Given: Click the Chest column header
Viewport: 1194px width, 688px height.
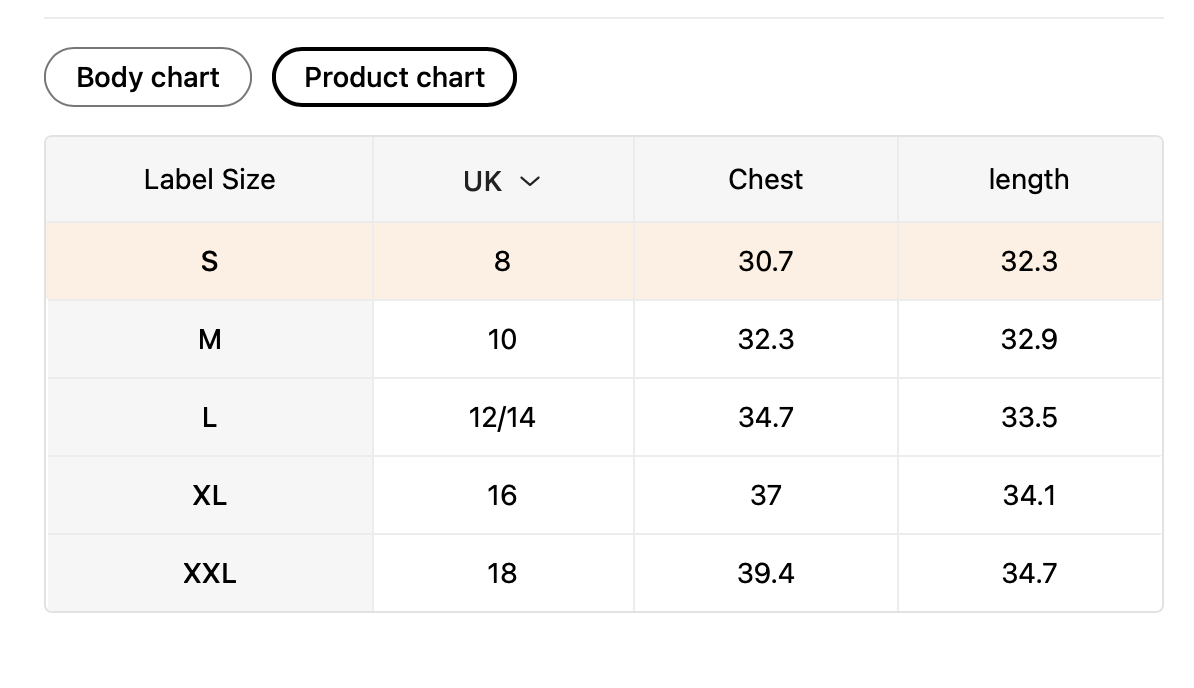Looking at the screenshot, I should [765, 180].
